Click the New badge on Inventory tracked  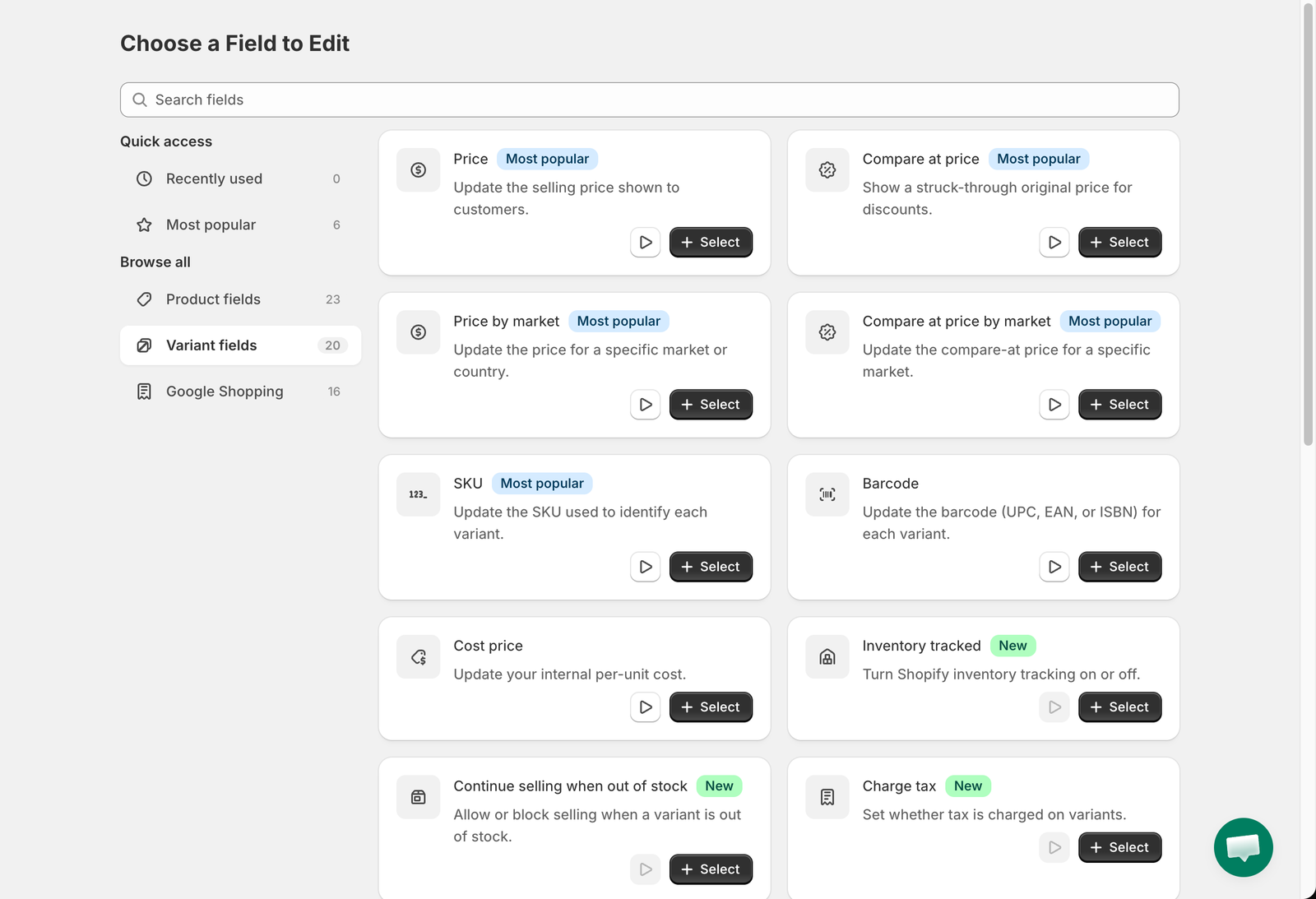[x=1012, y=646]
